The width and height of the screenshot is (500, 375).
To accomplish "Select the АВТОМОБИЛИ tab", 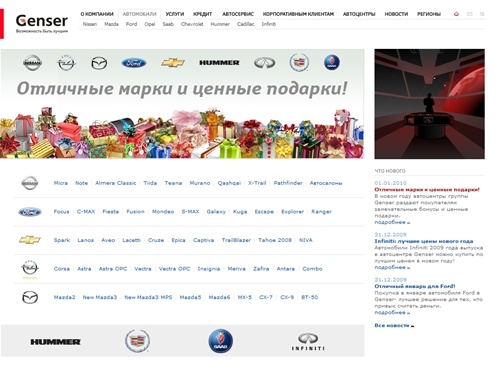I will tap(139, 14).
